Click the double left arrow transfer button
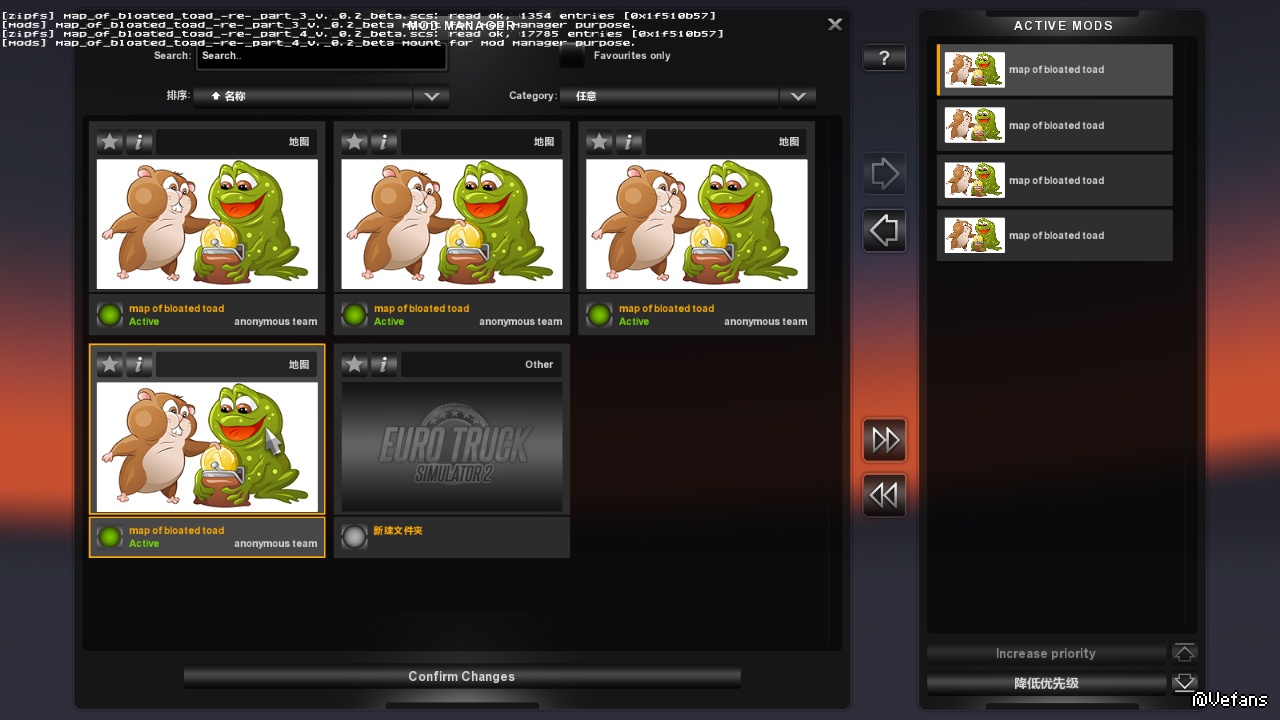 click(x=885, y=496)
